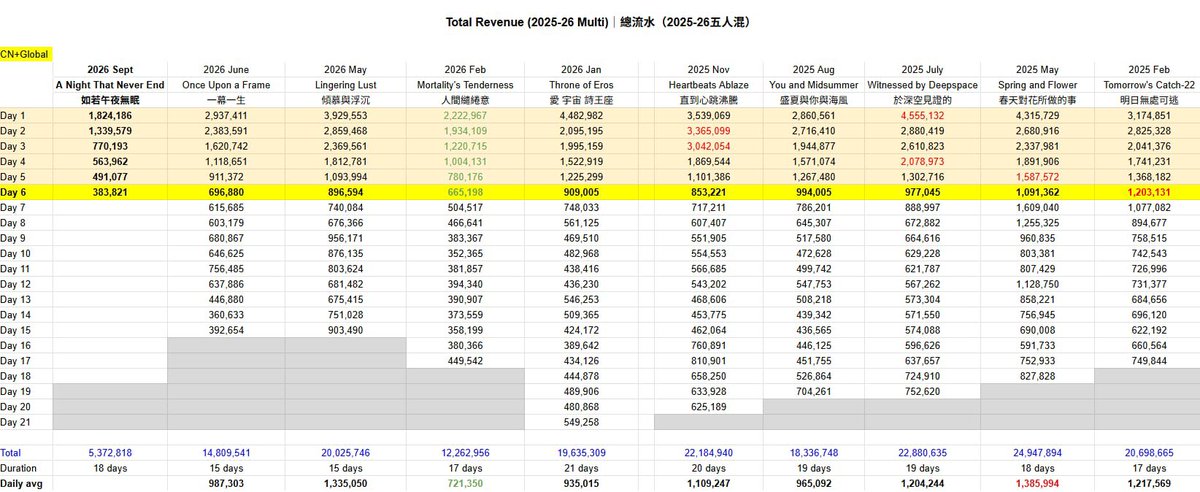Click the 'Day 10' row label

pos(17,254)
